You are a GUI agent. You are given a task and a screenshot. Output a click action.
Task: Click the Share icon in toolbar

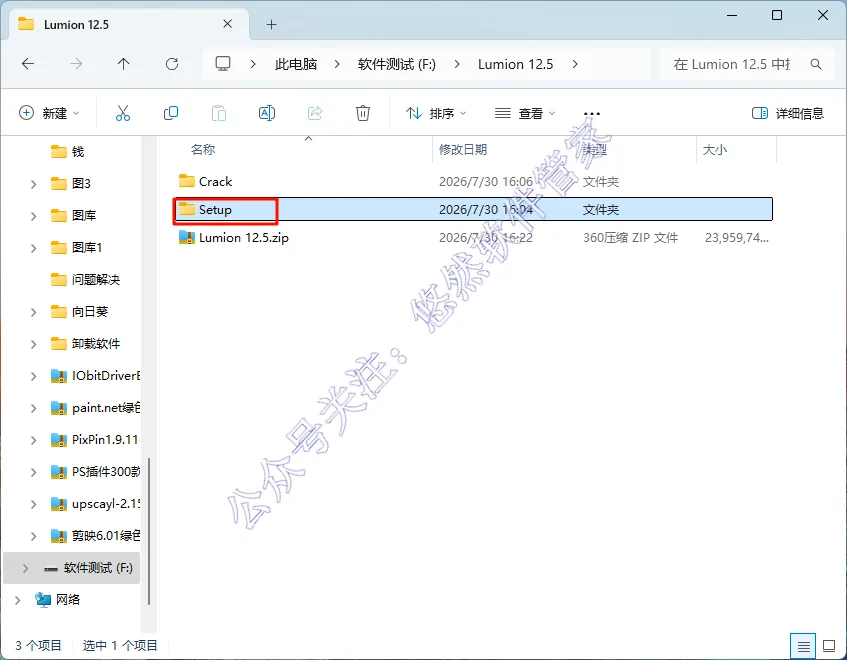coord(315,113)
